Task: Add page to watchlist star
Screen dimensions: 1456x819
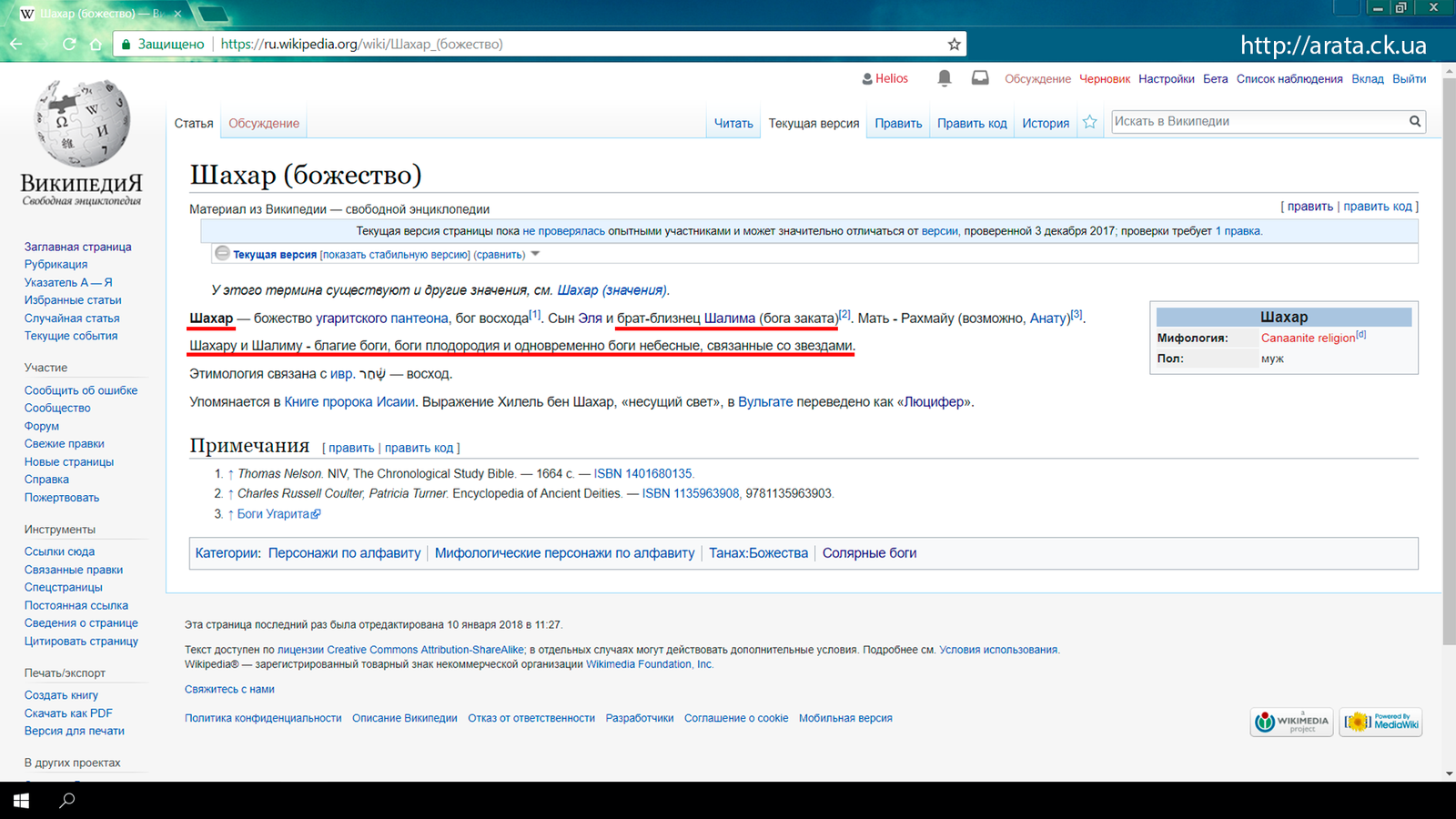Action: [x=1089, y=122]
